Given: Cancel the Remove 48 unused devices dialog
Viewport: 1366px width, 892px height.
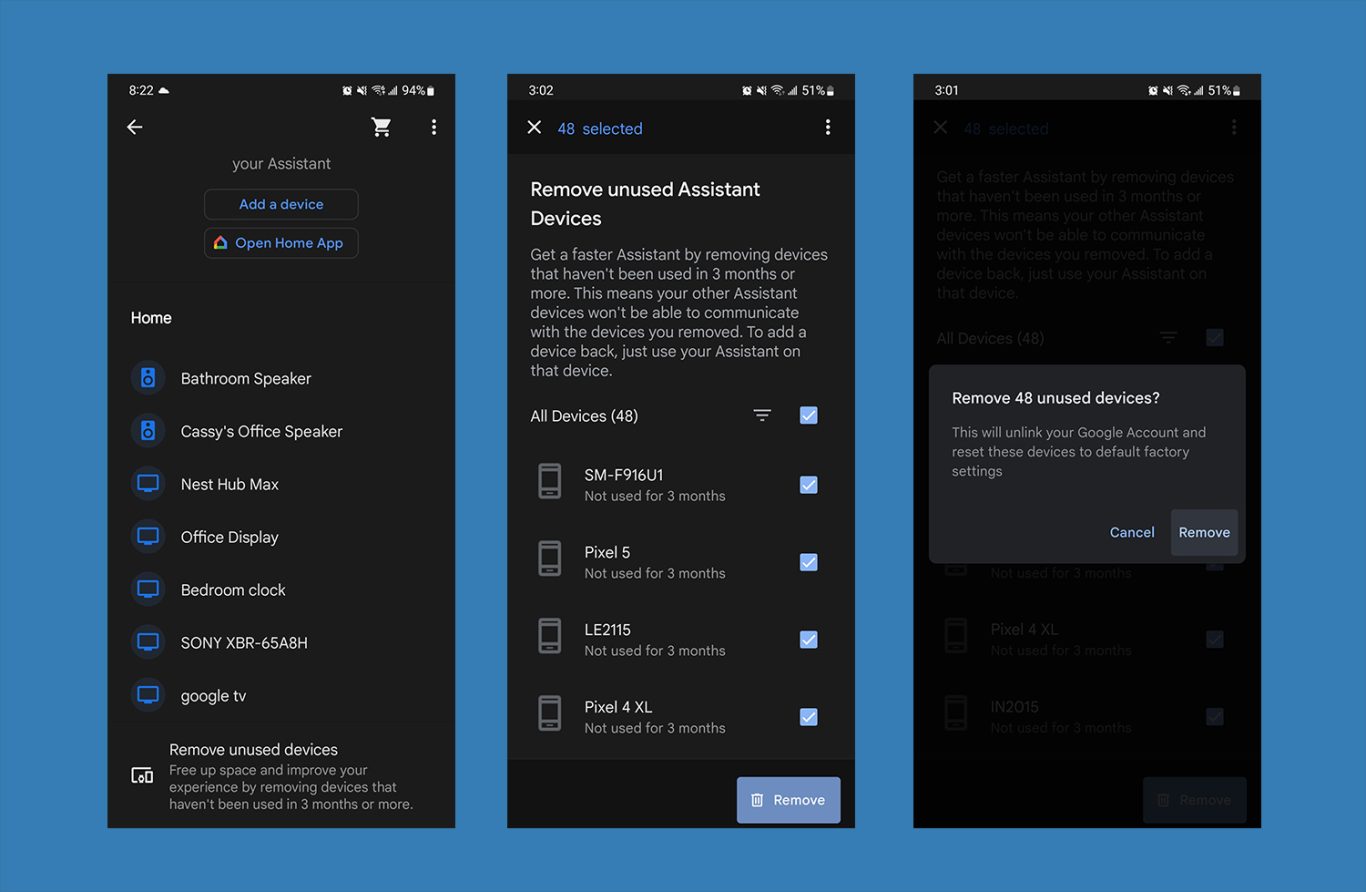Looking at the screenshot, I should pyautogui.click(x=1131, y=533).
